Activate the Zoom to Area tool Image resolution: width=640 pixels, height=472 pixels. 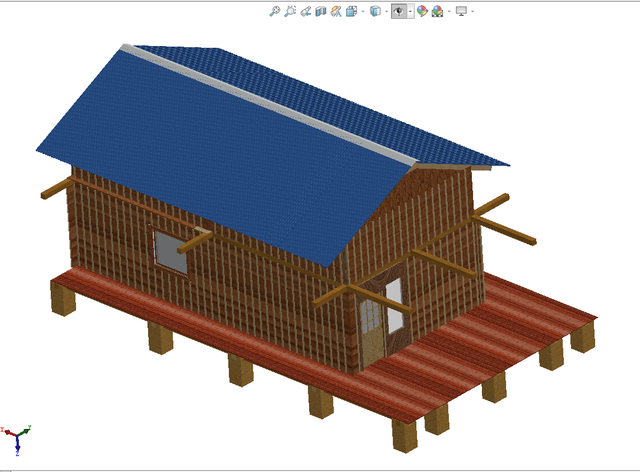click(x=290, y=11)
